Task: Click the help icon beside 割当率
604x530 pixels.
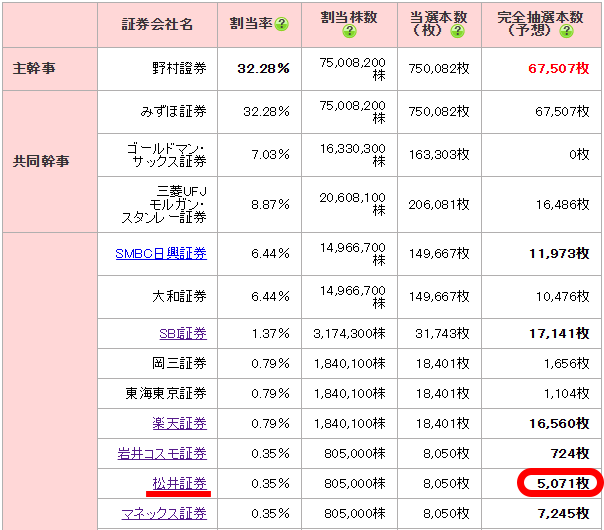Action: [282, 24]
